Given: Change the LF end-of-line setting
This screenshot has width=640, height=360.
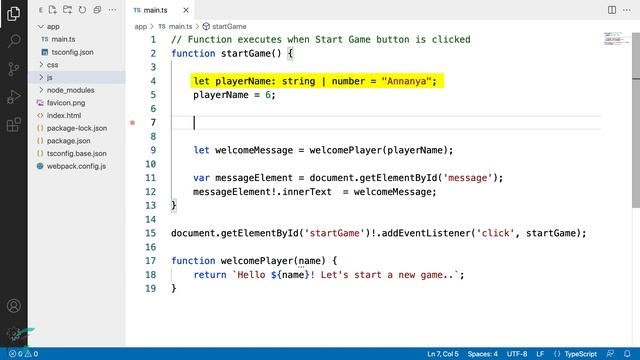Looking at the screenshot, I should coord(540,354).
